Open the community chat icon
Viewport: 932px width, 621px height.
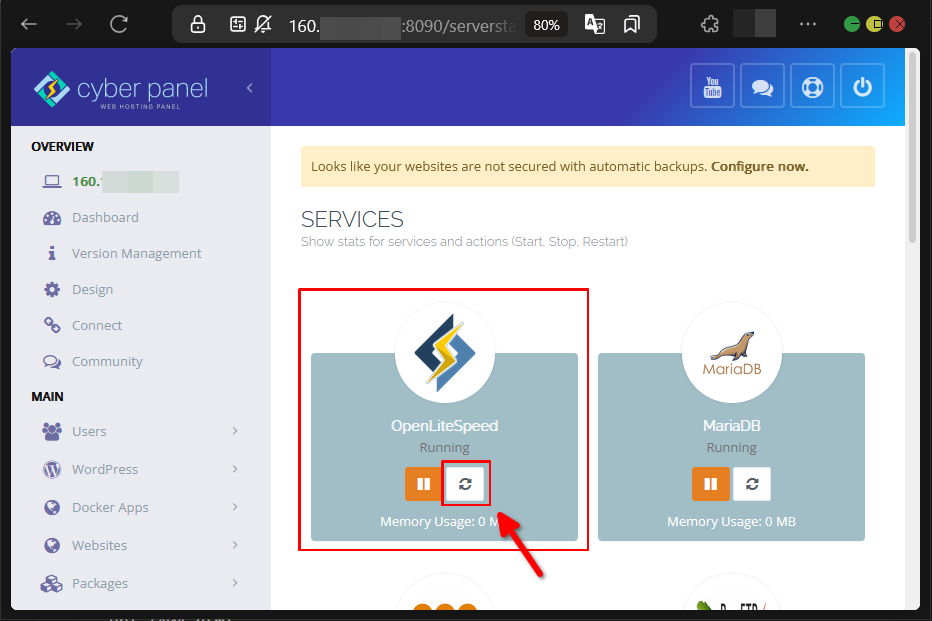click(x=762, y=87)
